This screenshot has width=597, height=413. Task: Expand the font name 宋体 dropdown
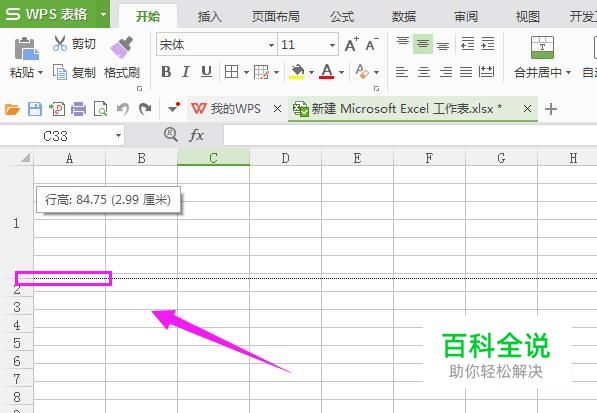271,45
